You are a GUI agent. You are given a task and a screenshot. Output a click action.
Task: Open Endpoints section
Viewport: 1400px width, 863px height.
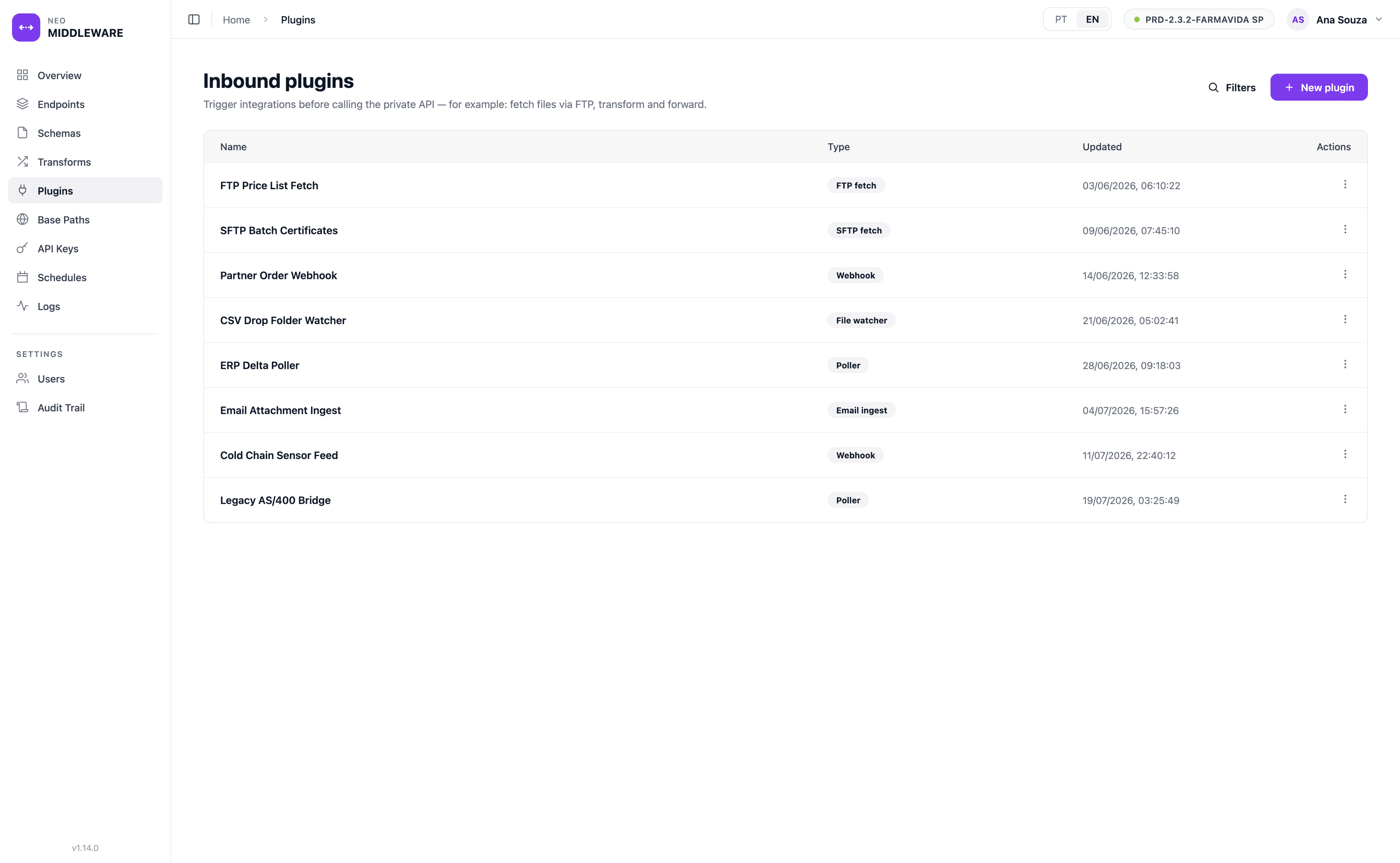(85, 104)
